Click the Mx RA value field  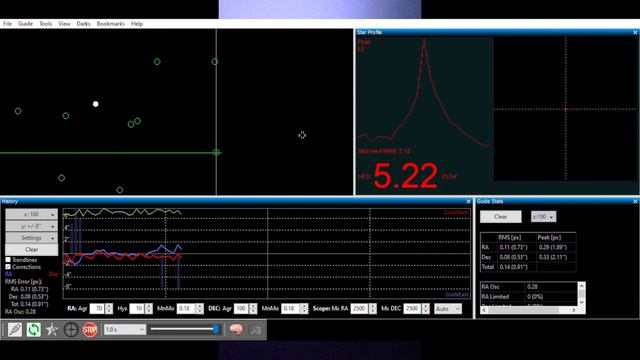(x=359, y=309)
